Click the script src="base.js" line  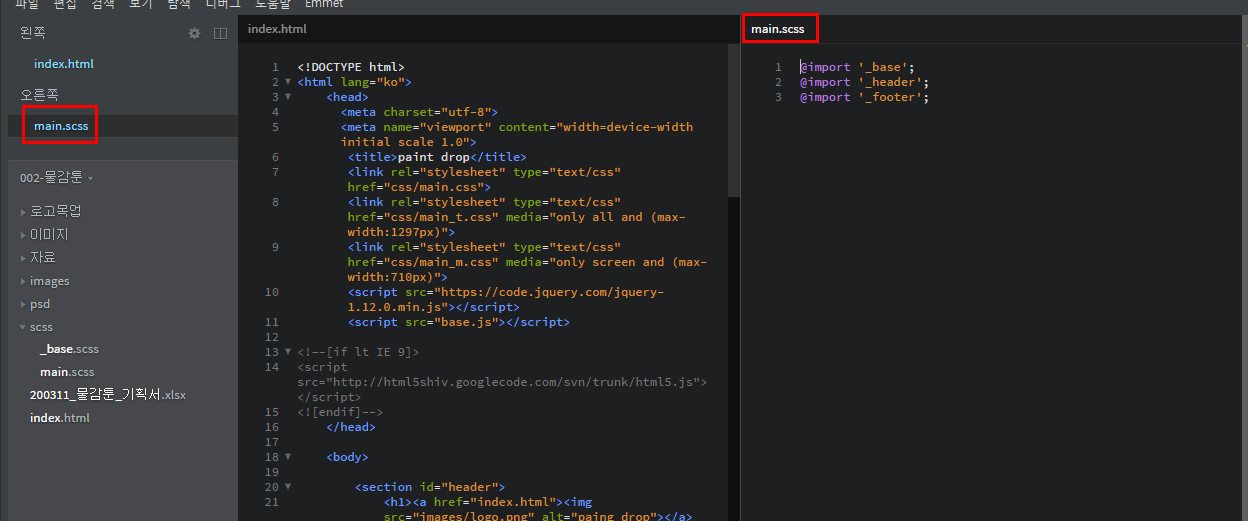coord(458,322)
